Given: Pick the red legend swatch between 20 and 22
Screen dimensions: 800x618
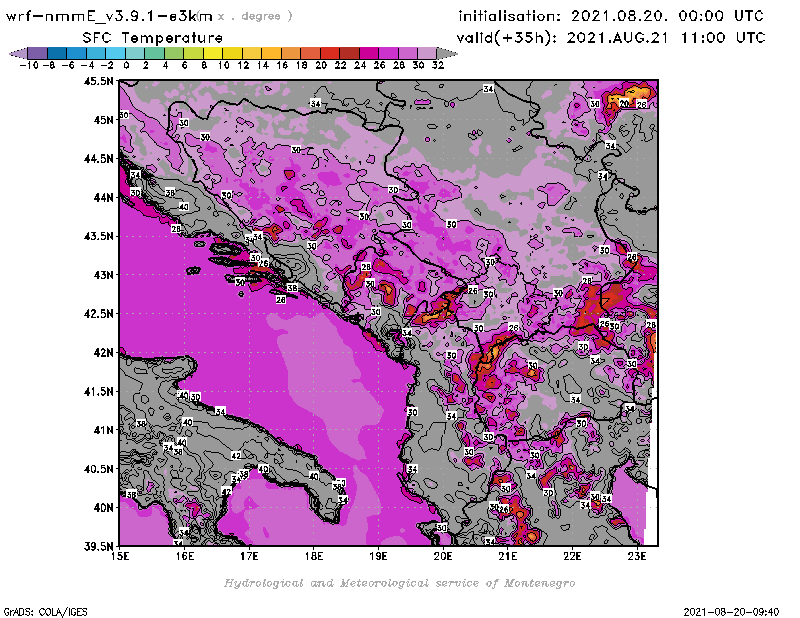Looking at the screenshot, I should point(329,53).
